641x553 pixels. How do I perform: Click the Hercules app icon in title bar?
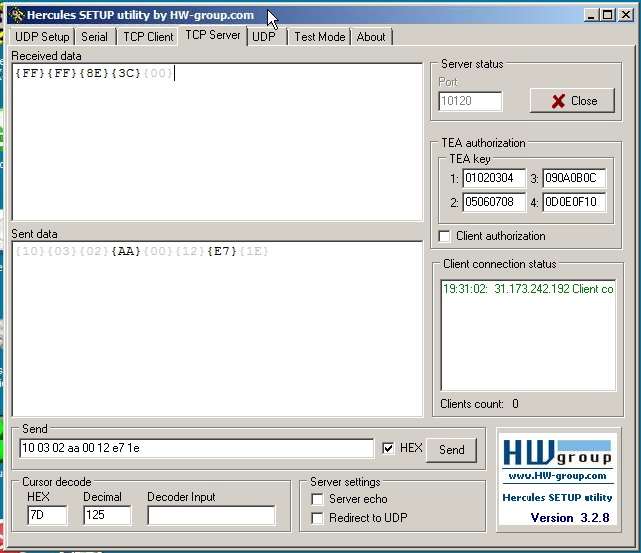click(16, 15)
